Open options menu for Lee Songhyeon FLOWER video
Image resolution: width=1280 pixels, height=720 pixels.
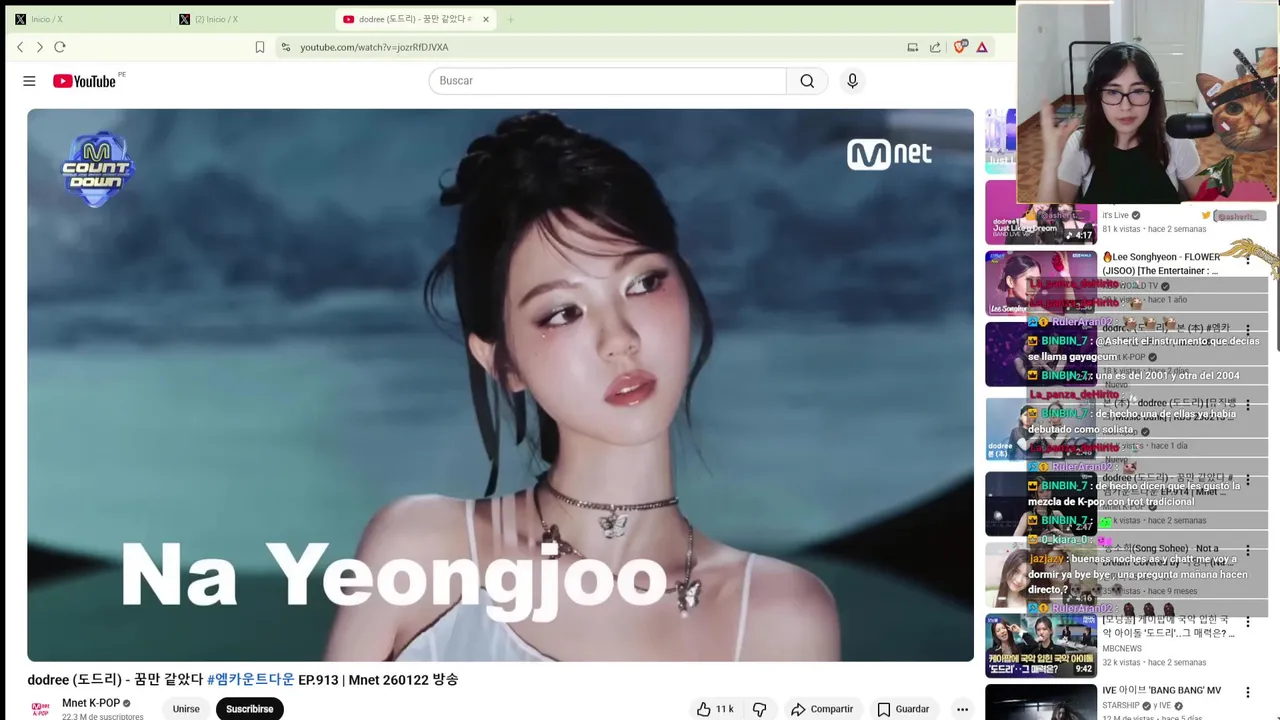tap(1247, 259)
